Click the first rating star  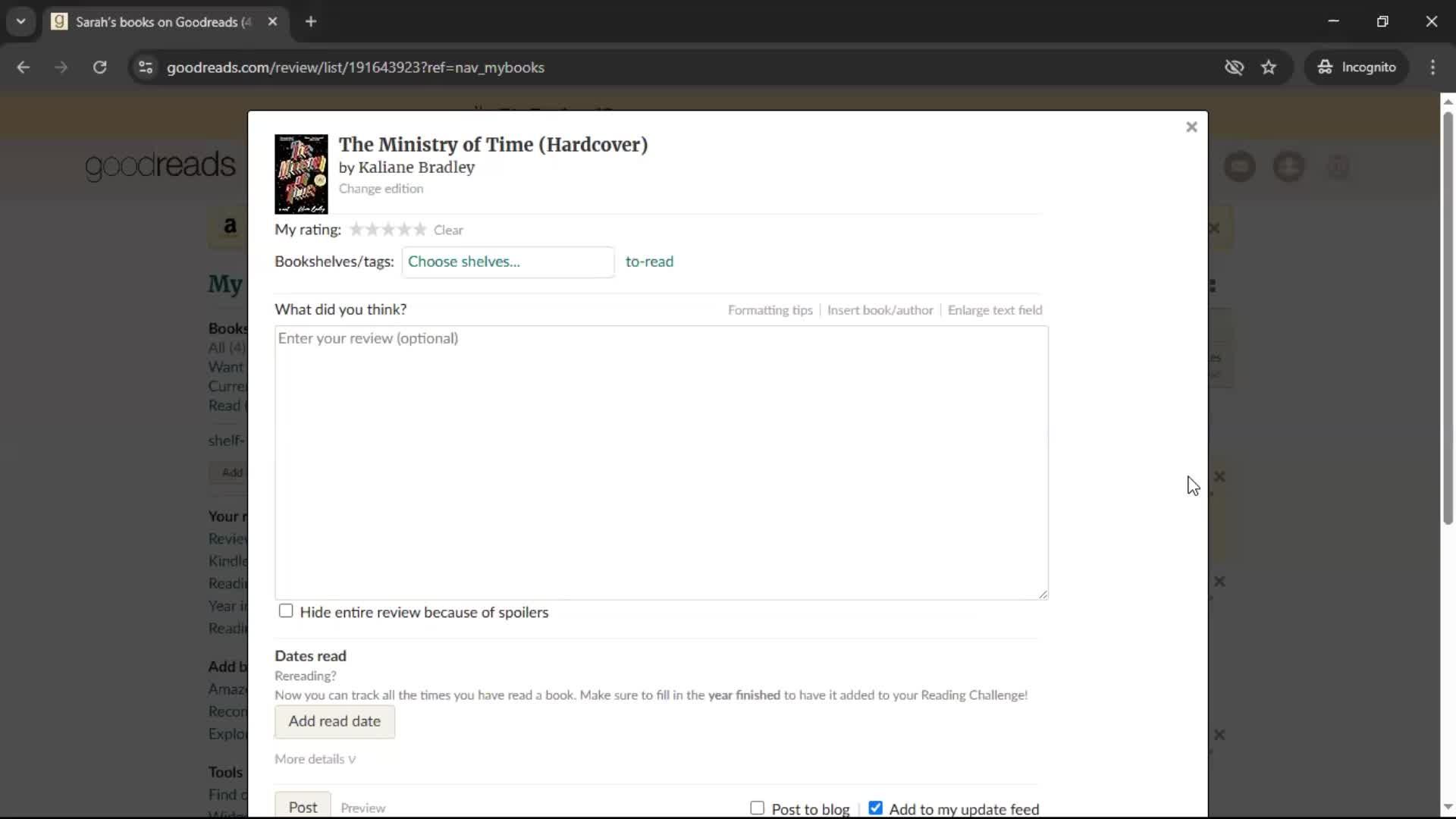pyautogui.click(x=356, y=229)
